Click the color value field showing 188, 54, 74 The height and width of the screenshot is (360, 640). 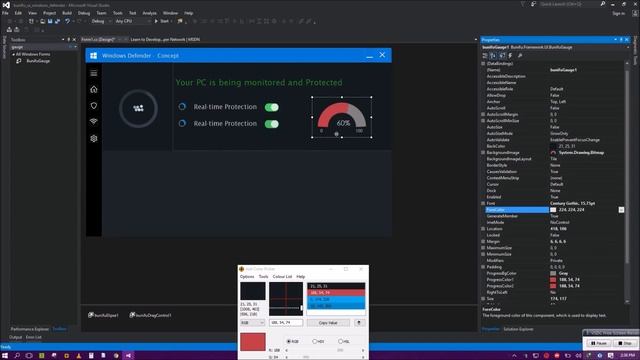pyautogui.click(x=286, y=322)
